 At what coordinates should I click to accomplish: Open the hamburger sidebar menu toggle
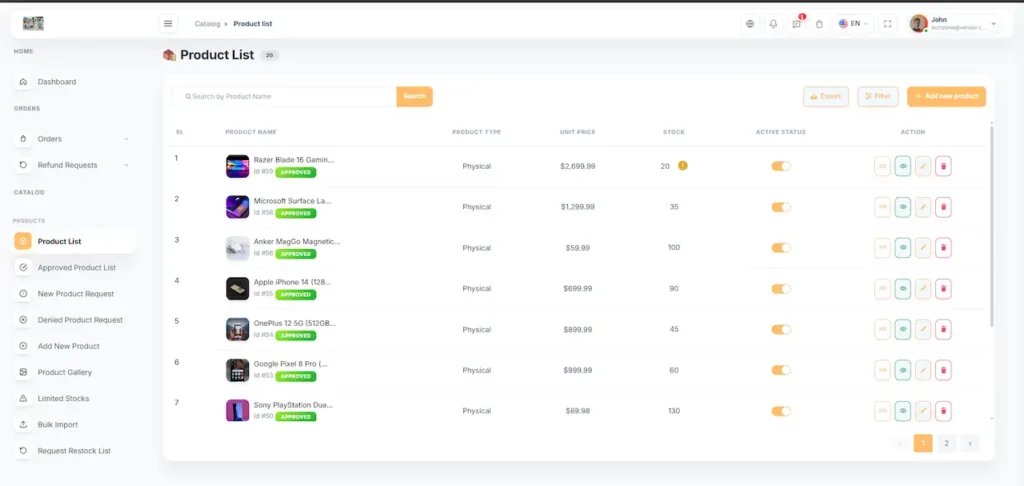tap(168, 24)
